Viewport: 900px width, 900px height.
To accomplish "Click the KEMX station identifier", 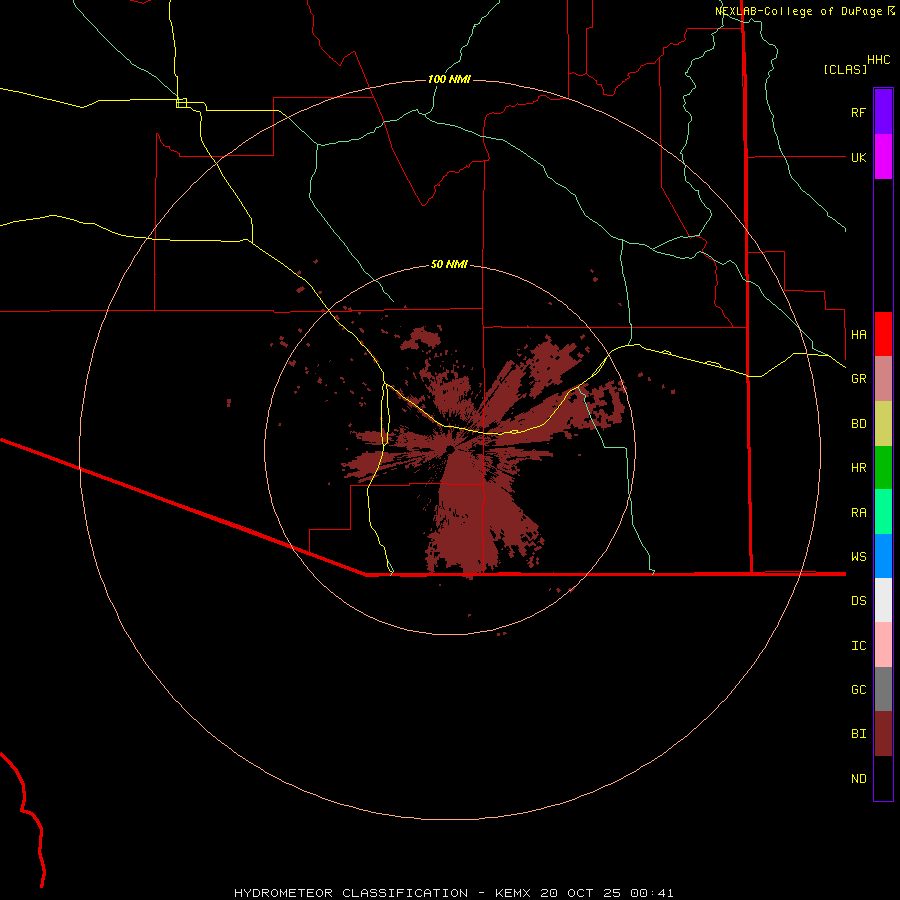I will (x=513, y=893).
